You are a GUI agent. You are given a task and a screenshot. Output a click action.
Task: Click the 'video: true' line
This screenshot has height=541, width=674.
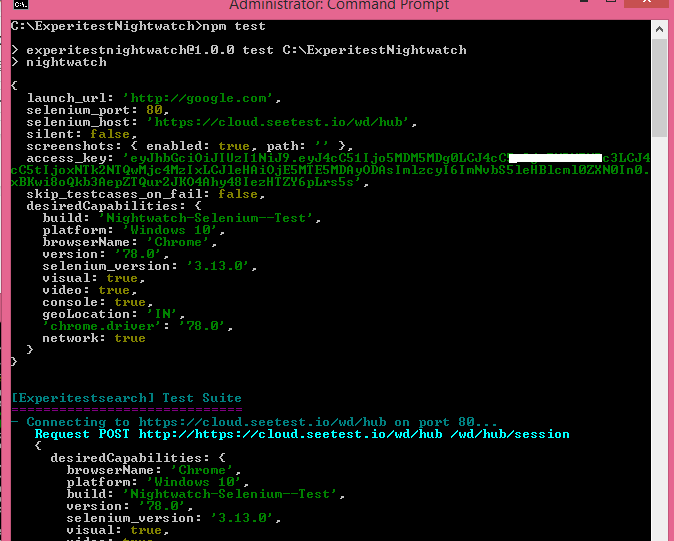89,290
